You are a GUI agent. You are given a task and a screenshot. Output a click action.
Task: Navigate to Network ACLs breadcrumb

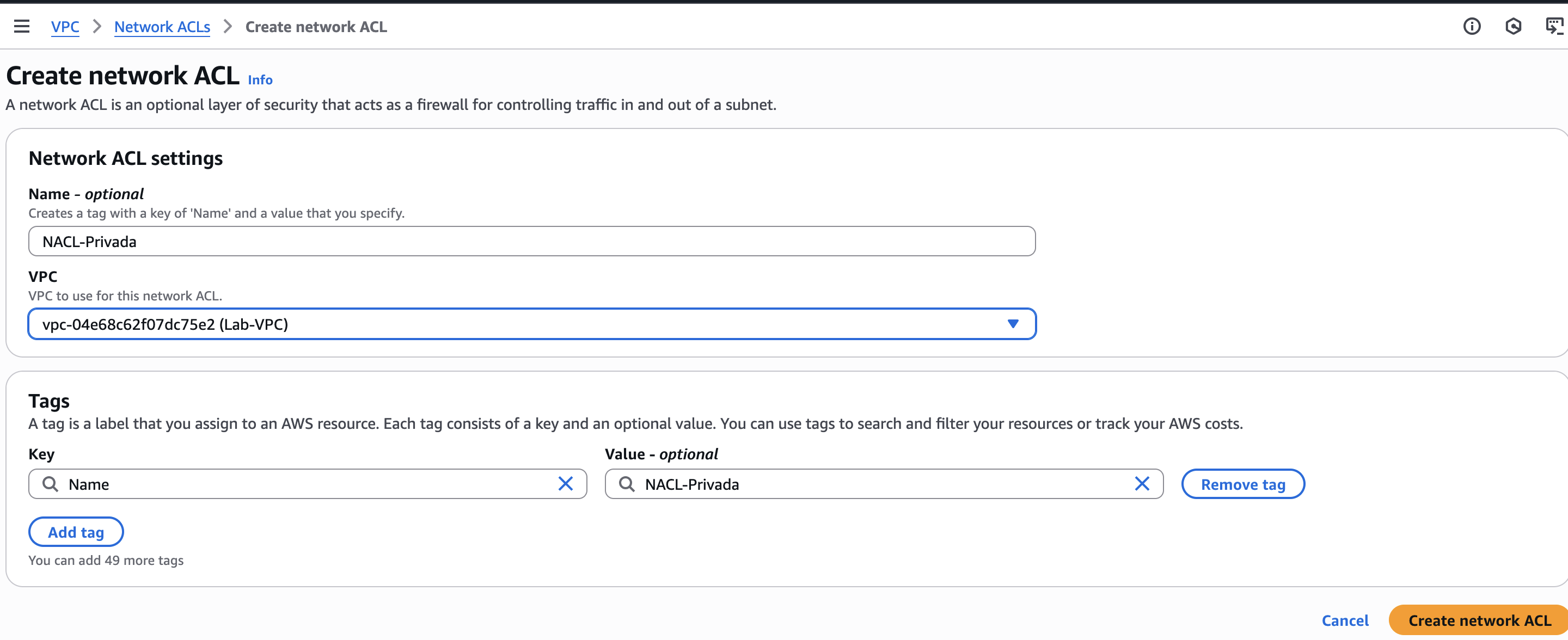[162, 27]
